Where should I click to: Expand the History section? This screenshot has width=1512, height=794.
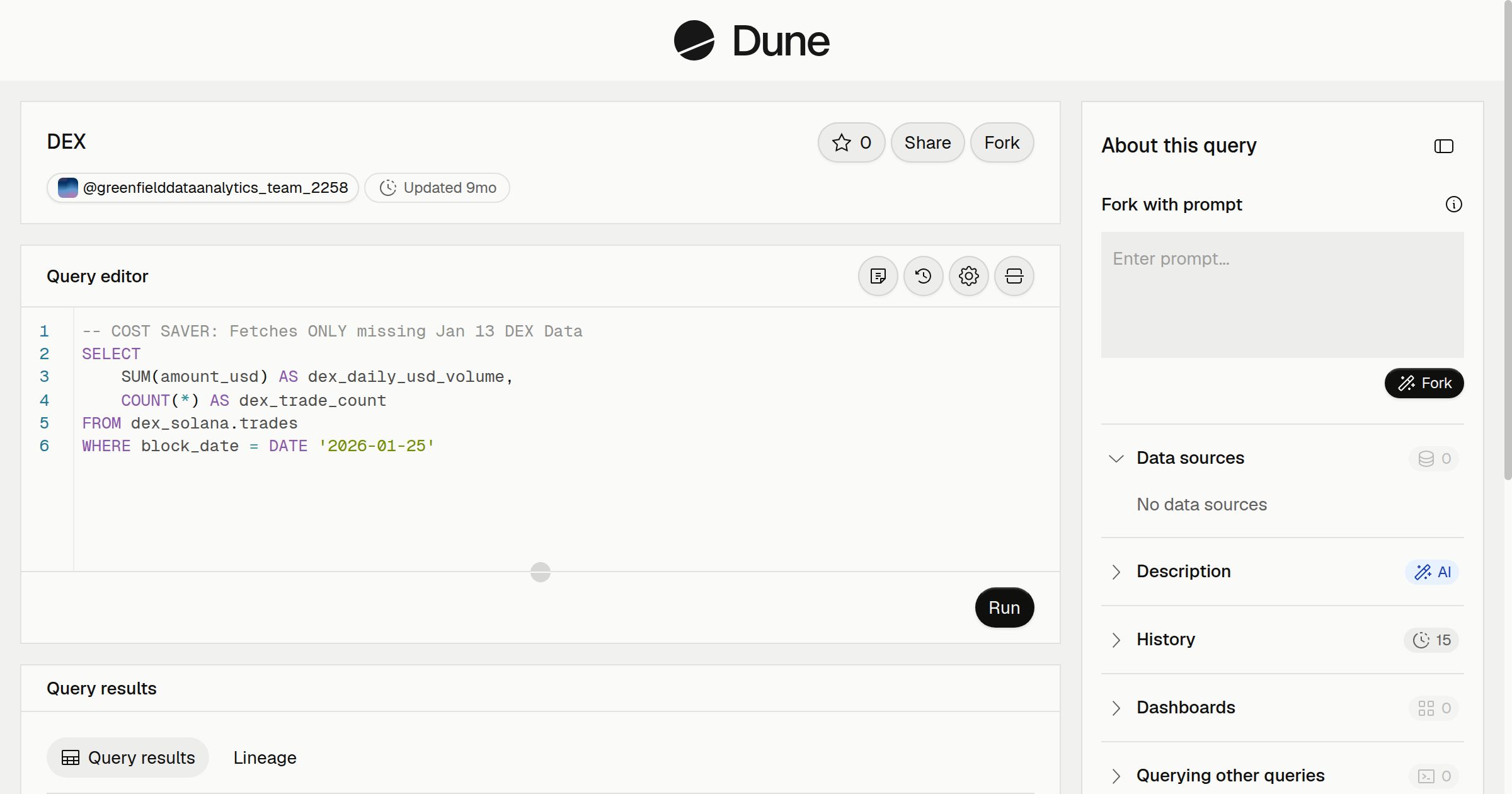pyautogui.click(x=1116, y=640)
